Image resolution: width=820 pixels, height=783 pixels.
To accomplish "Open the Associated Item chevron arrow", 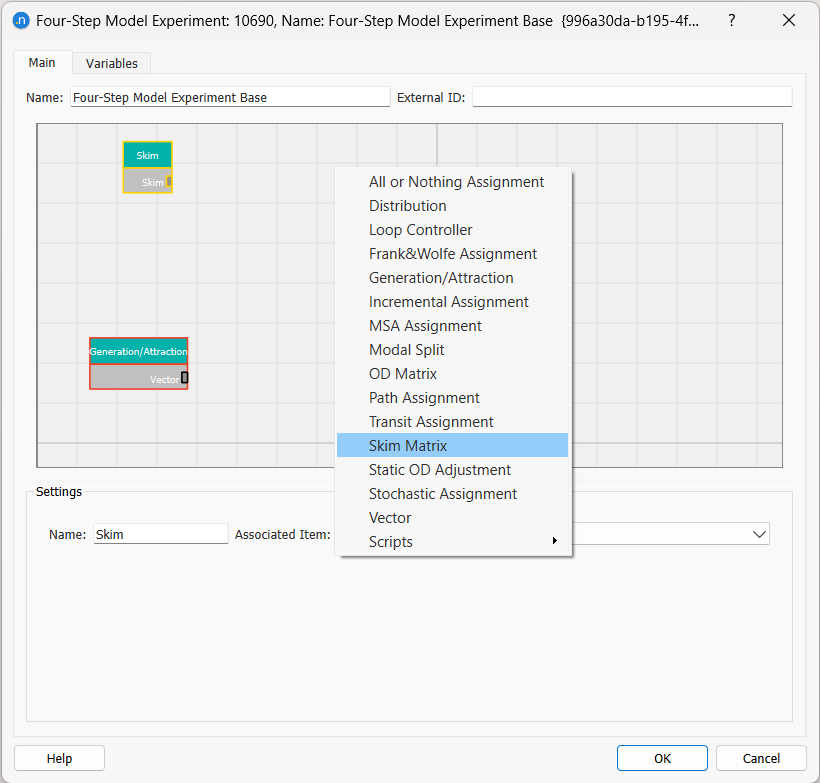I will (761, 533).
